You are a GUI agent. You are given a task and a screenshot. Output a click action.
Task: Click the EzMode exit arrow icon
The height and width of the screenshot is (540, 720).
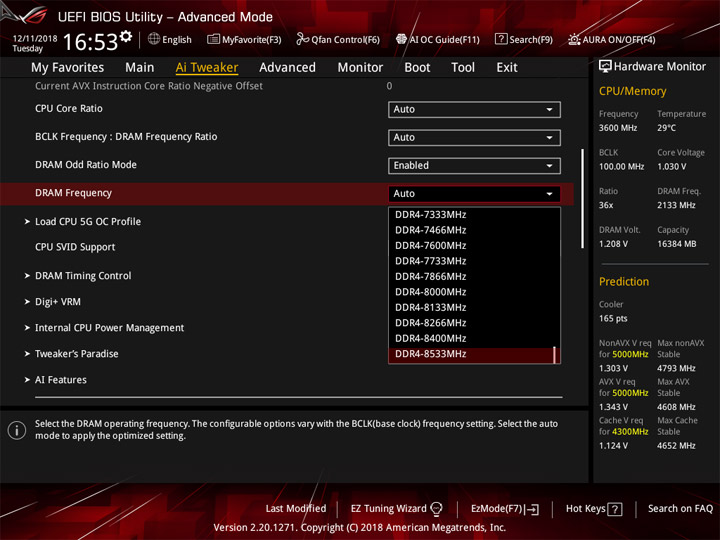533,509
